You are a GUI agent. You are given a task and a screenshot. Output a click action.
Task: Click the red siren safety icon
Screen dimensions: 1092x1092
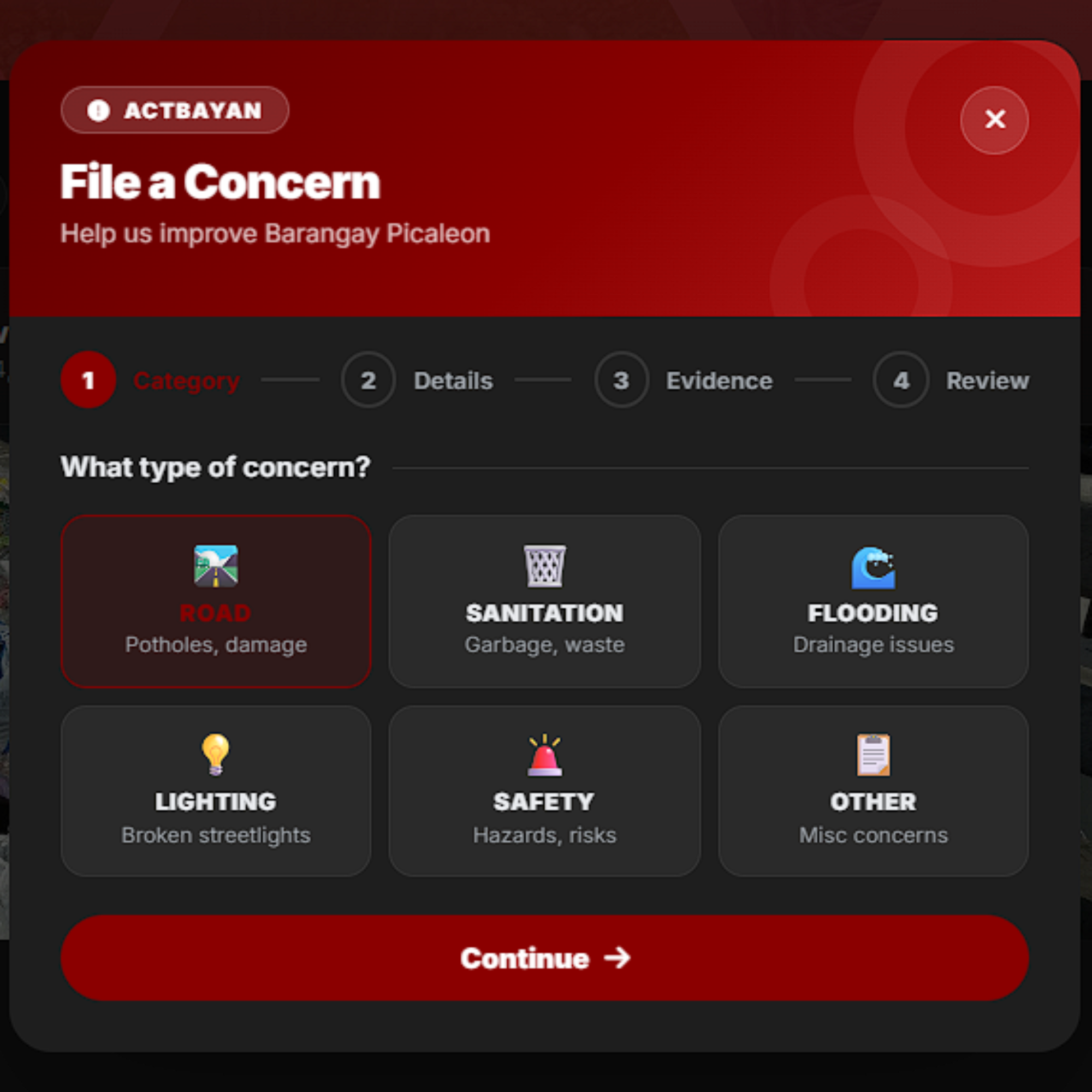[544, 755]
